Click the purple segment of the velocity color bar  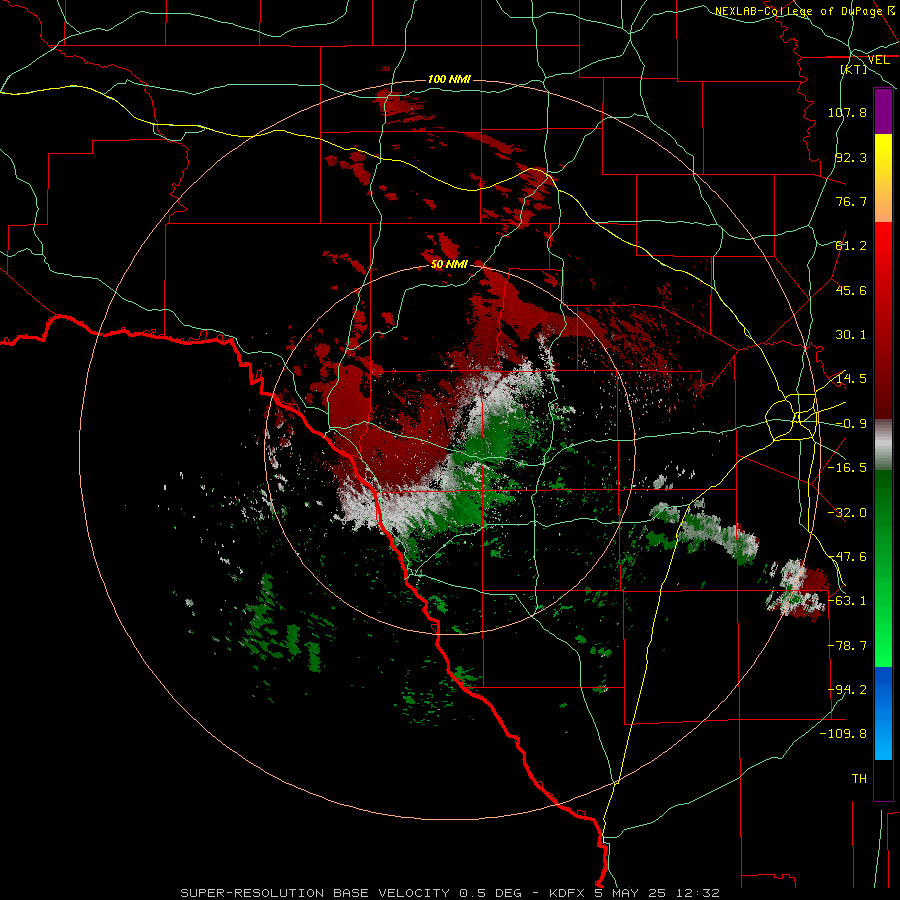click(883, 111)
